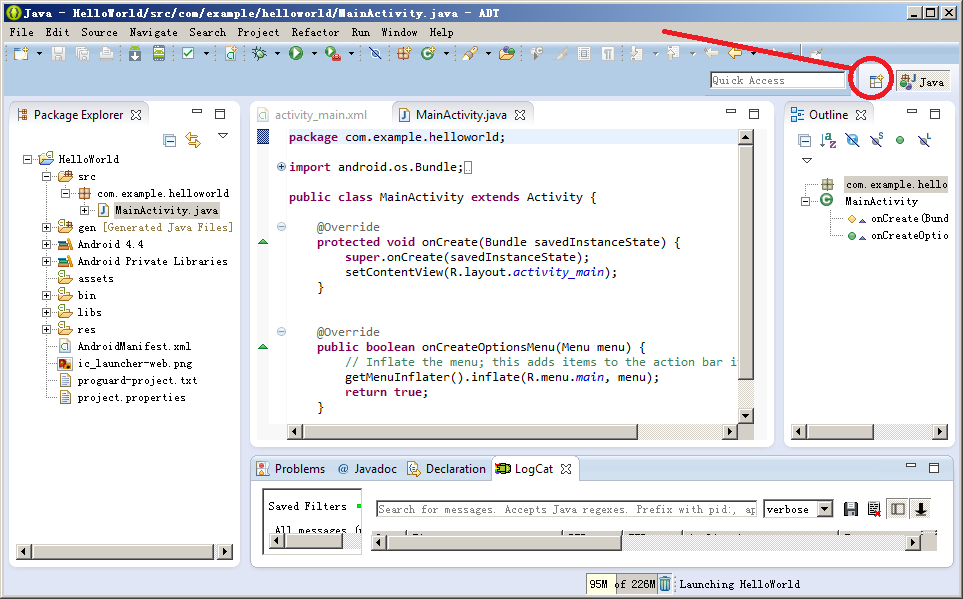963x599 pixels.
Task: Toggle Hide Local Types in Outline
Action: [924, 141]
